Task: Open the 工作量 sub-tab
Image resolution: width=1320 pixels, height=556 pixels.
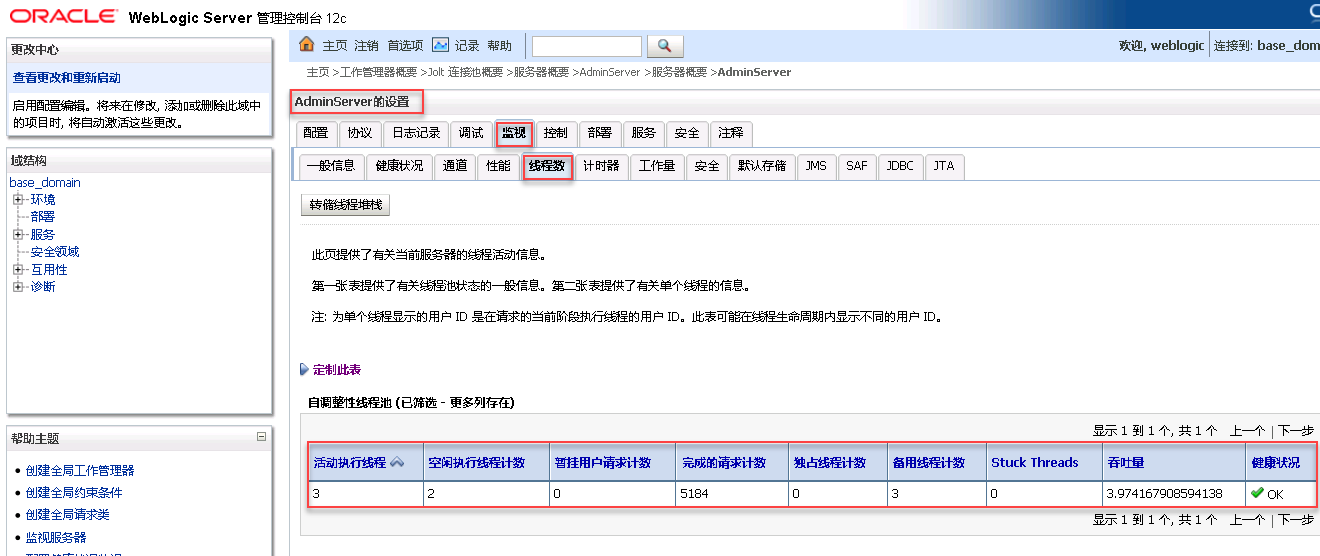Action: 657,166
